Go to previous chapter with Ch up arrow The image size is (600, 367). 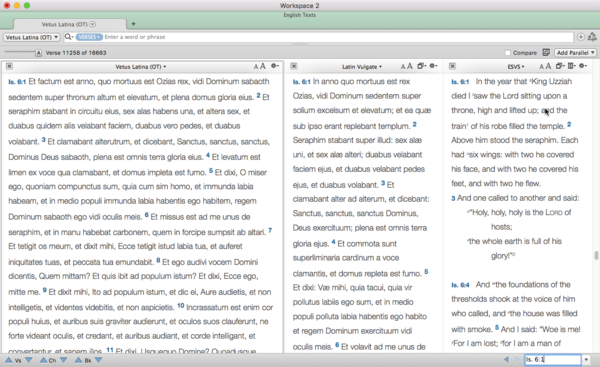point(43,360)
